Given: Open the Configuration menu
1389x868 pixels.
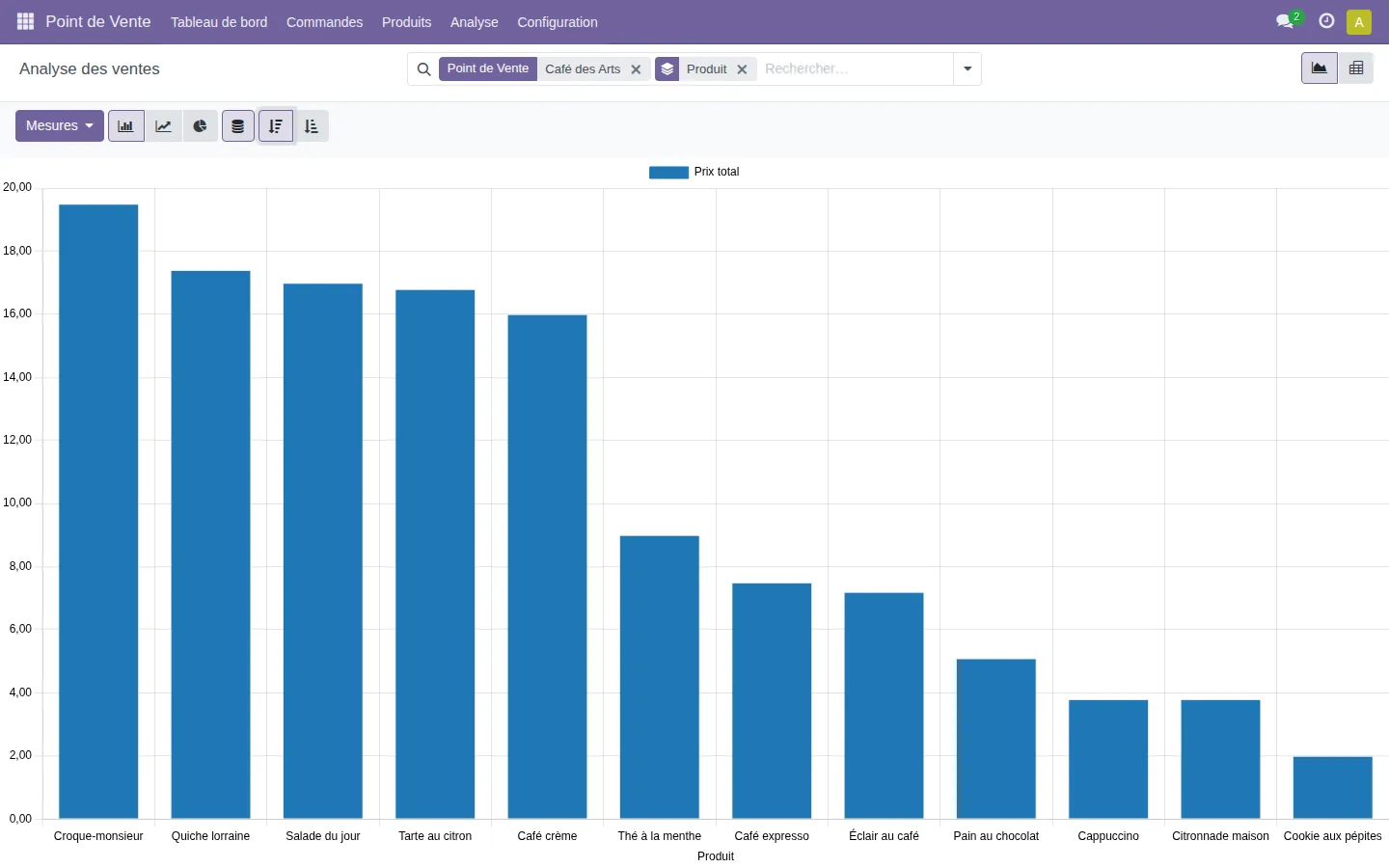Looking at the screenshot, I should tap(558, 22).
